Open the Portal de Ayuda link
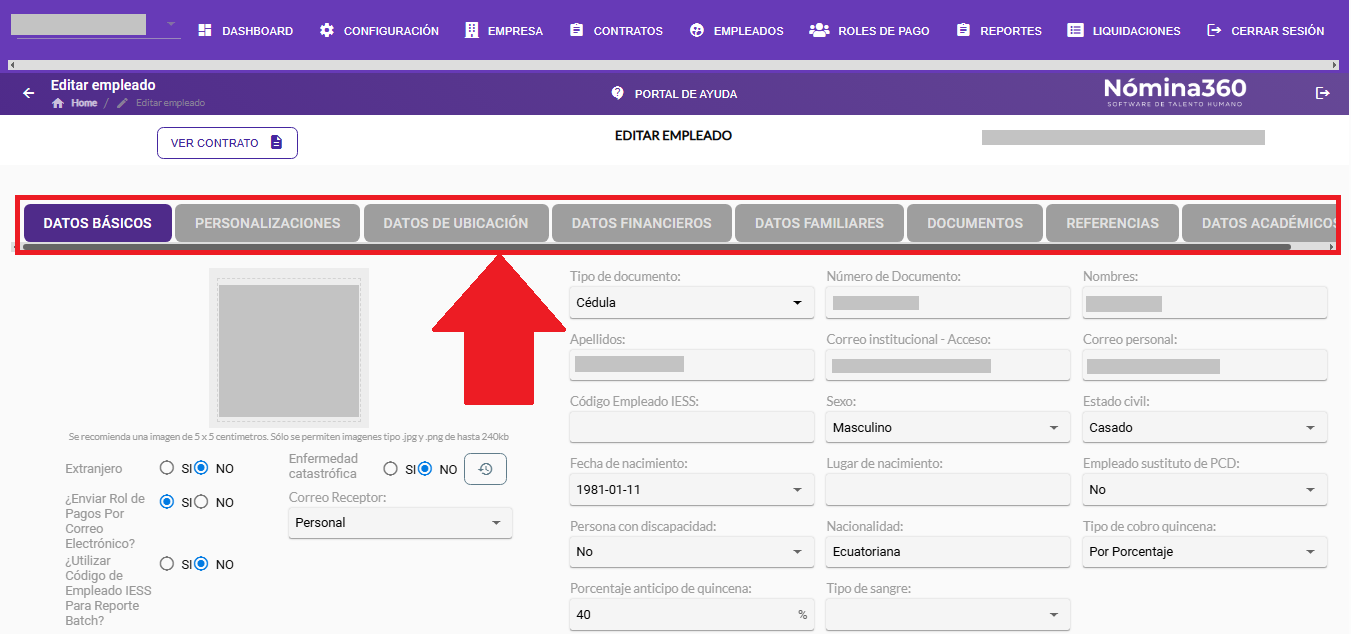 tap(674, 93)
